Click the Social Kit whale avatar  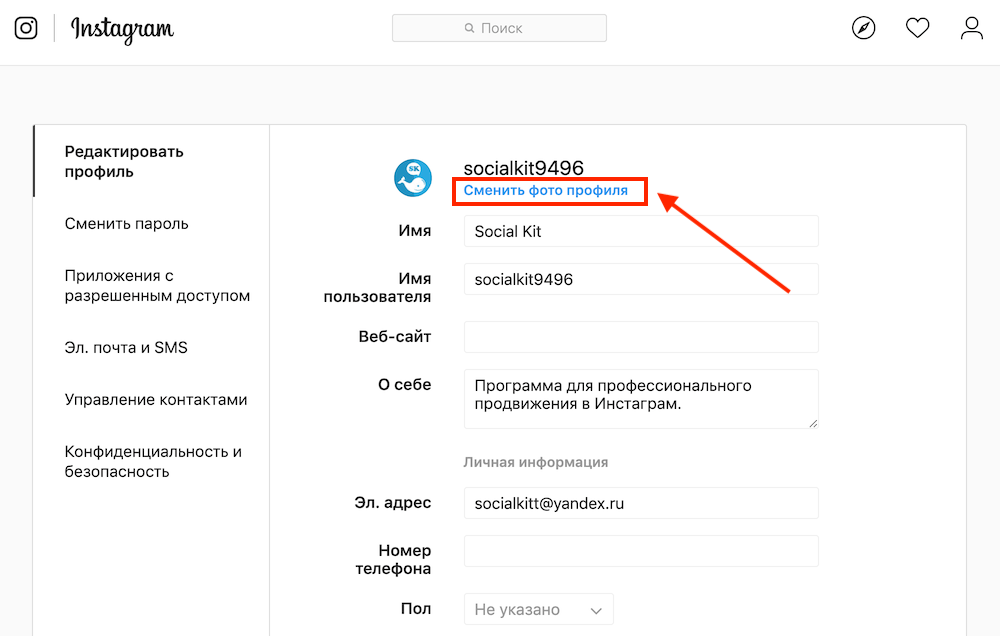click(x=412, y=178)
